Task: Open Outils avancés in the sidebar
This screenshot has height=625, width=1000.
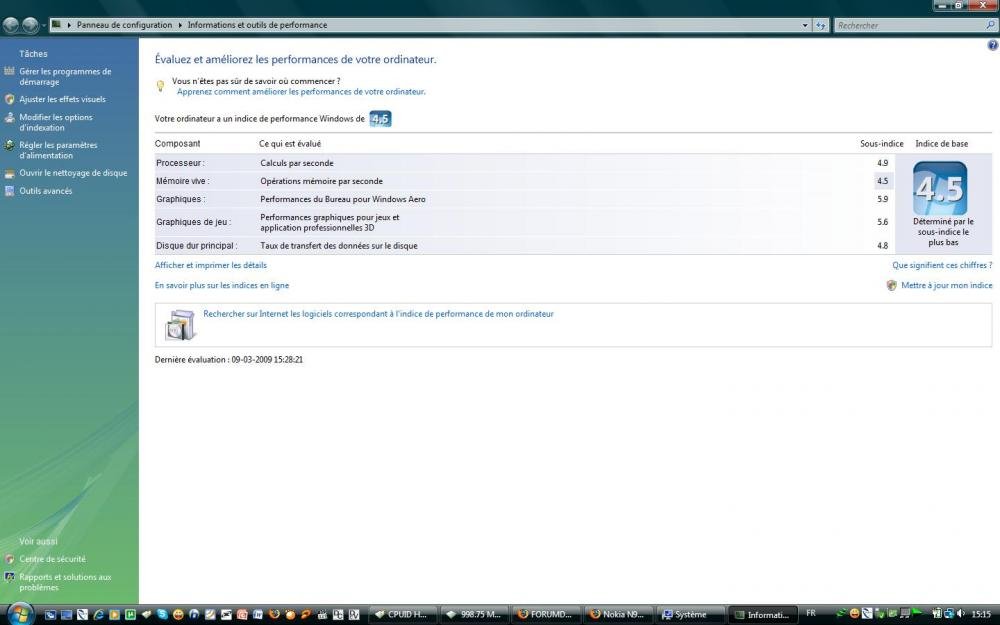Action: tap(46, 191)
